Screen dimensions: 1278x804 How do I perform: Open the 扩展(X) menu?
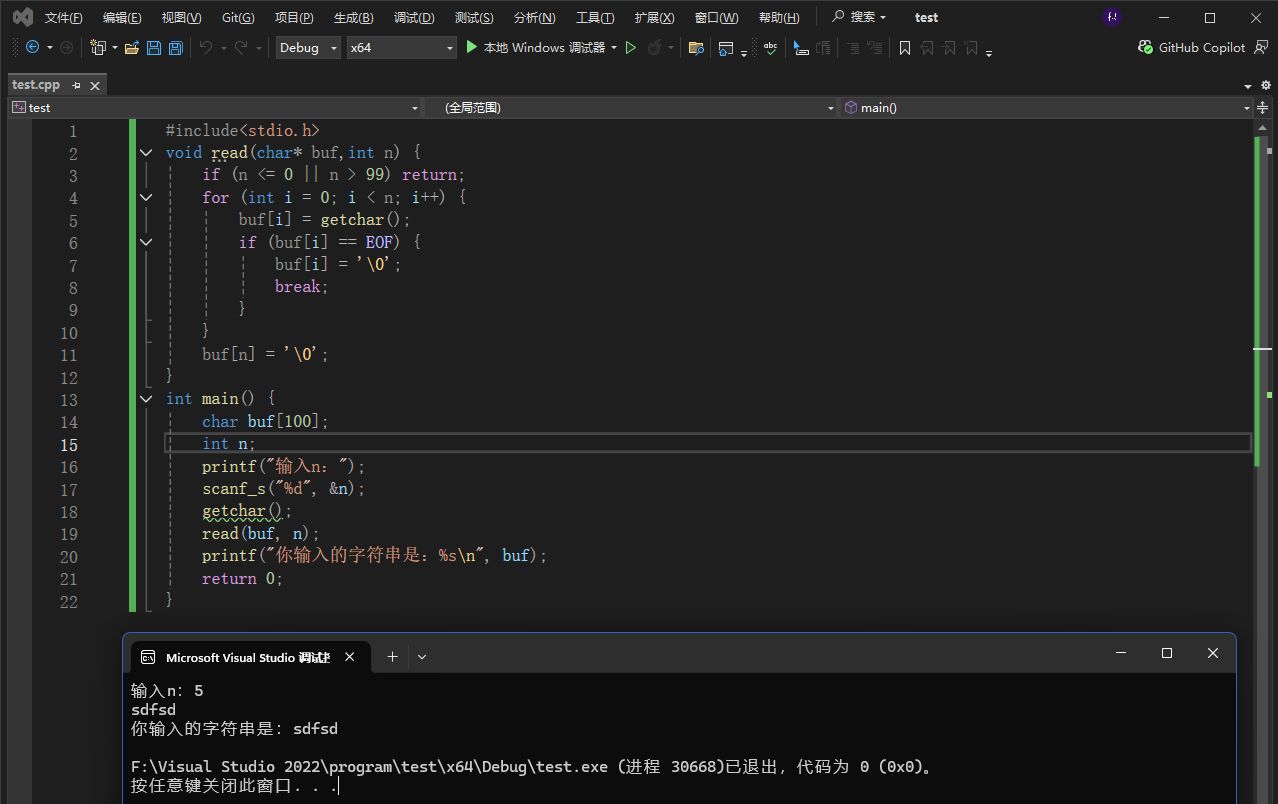click(x=654, y=18)
